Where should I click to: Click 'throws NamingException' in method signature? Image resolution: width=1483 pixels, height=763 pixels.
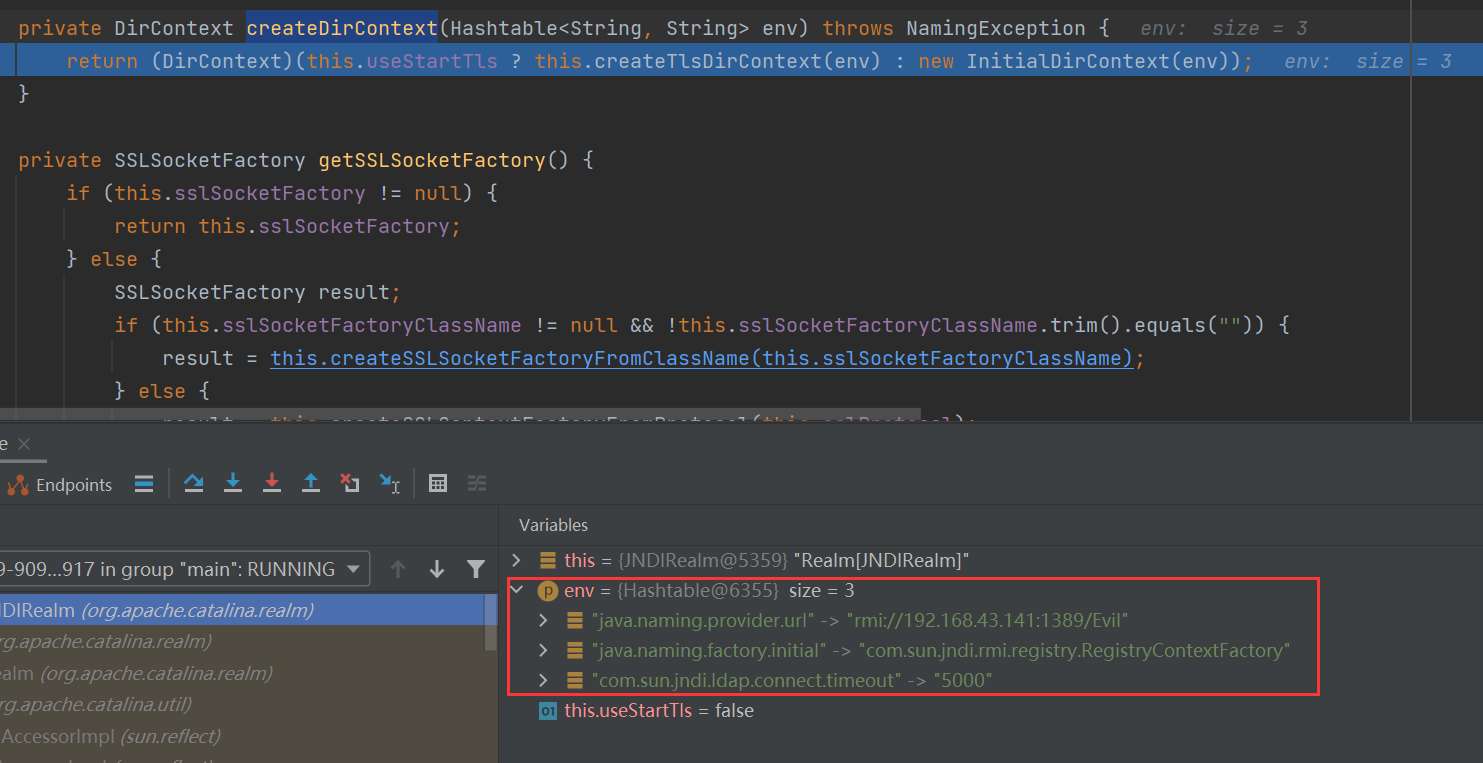(954, 28)
